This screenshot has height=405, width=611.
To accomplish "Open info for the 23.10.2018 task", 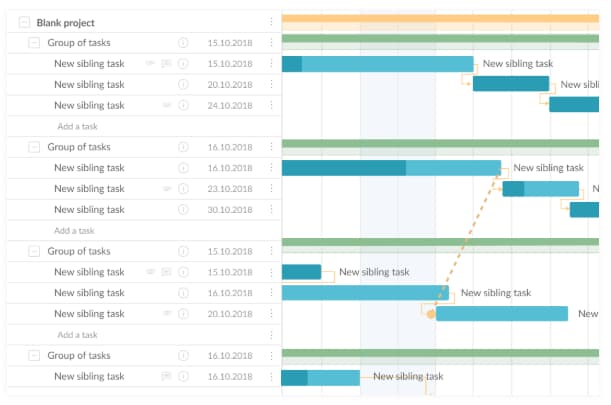I will pos(183,189).
